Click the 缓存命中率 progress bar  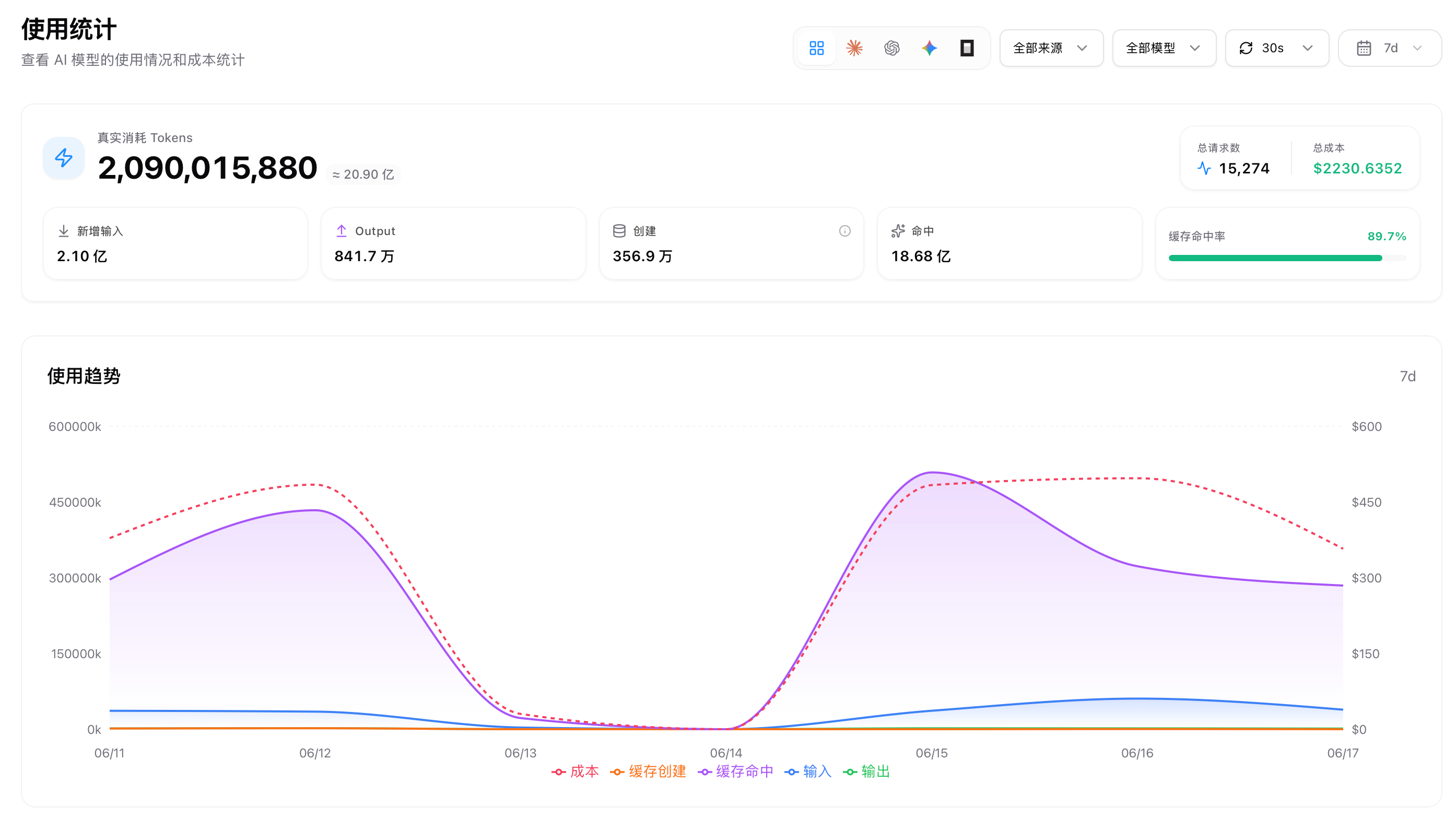[x=1287, y=258]
